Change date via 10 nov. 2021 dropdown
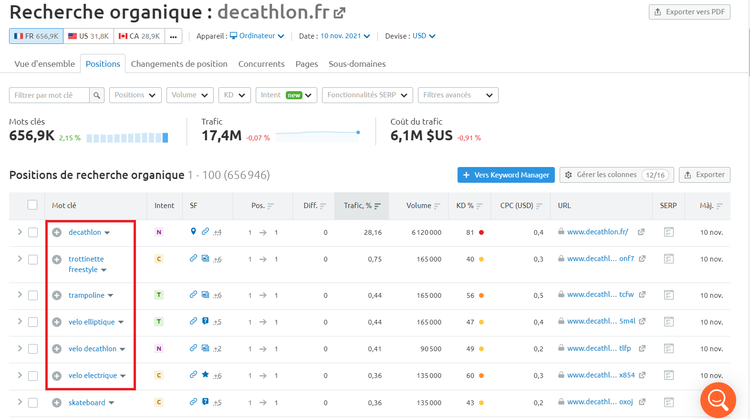Image resolution: width=750 pixels, height=419 pixels. coord(345,36)
